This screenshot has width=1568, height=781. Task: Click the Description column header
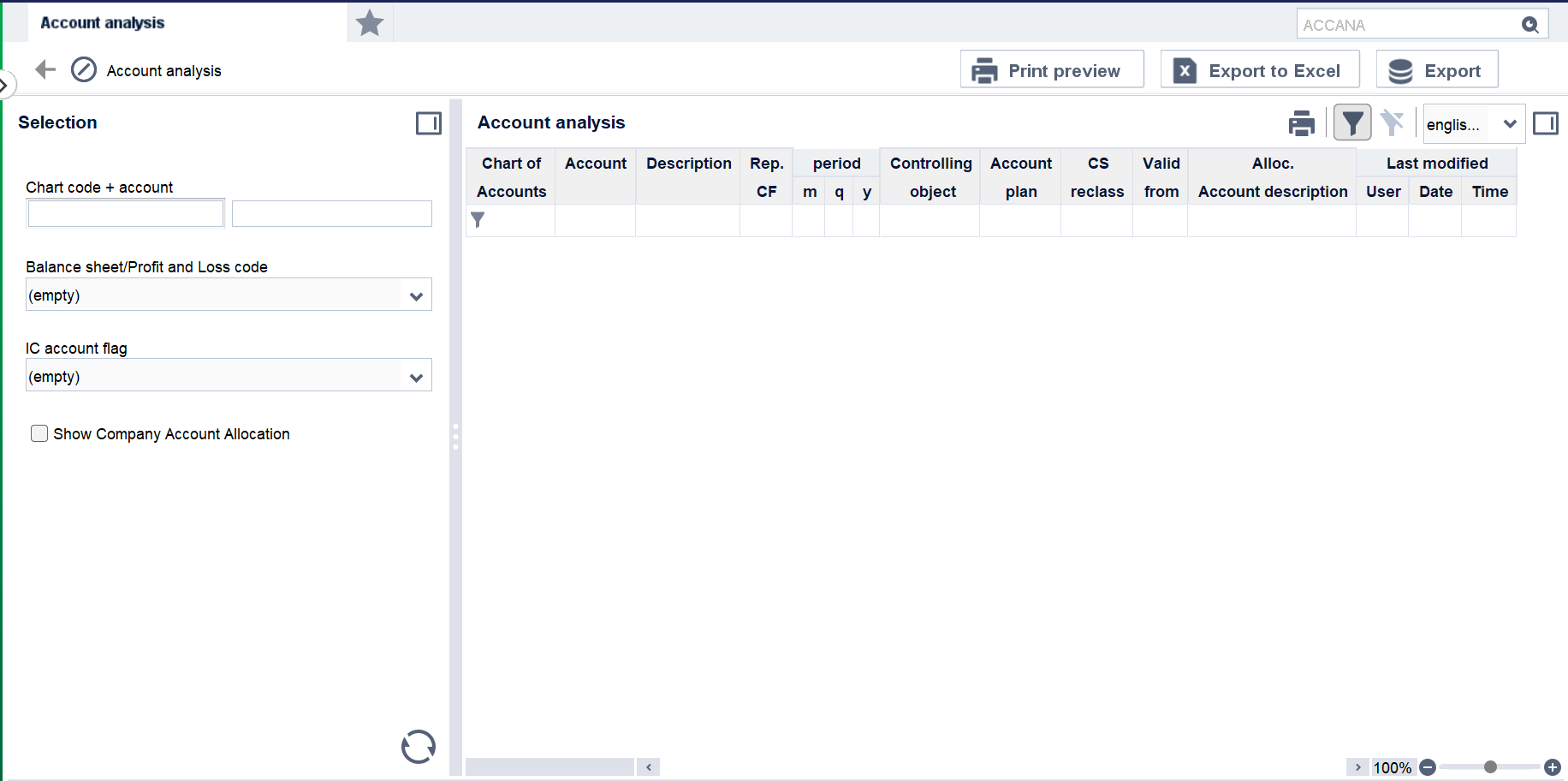pyautogui.click(x=688, y=176)
